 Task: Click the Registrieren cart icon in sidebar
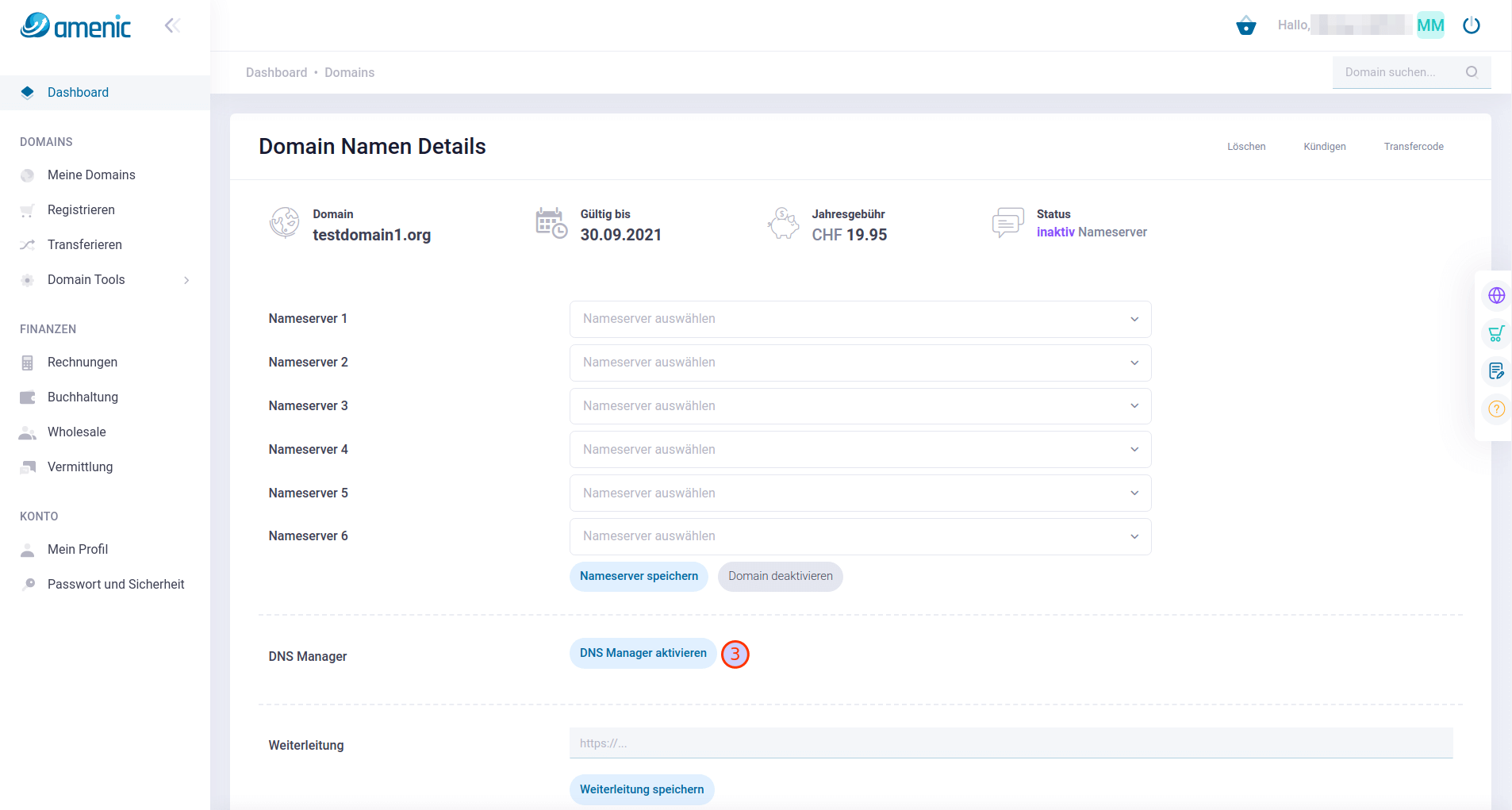[28, 210]
